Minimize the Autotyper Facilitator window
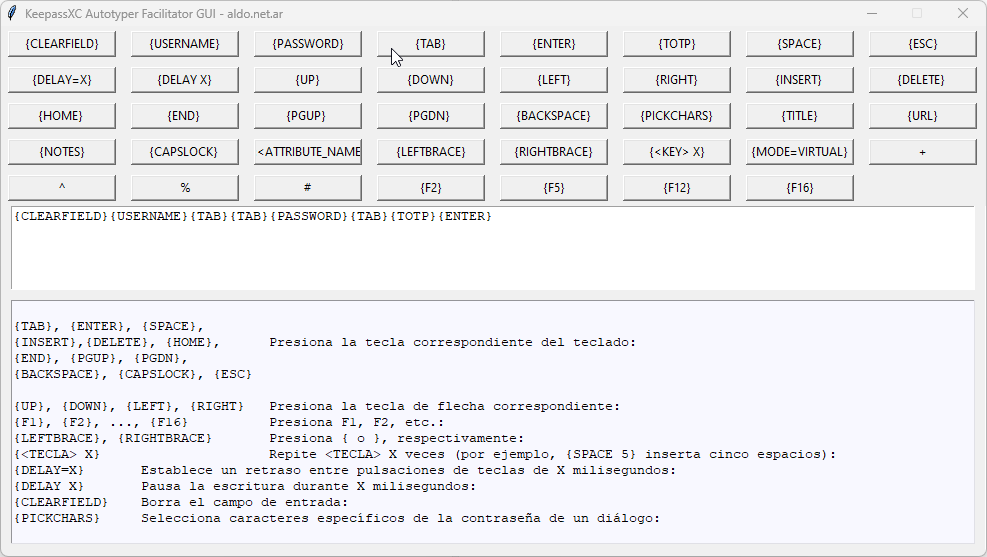 (872, 13)
